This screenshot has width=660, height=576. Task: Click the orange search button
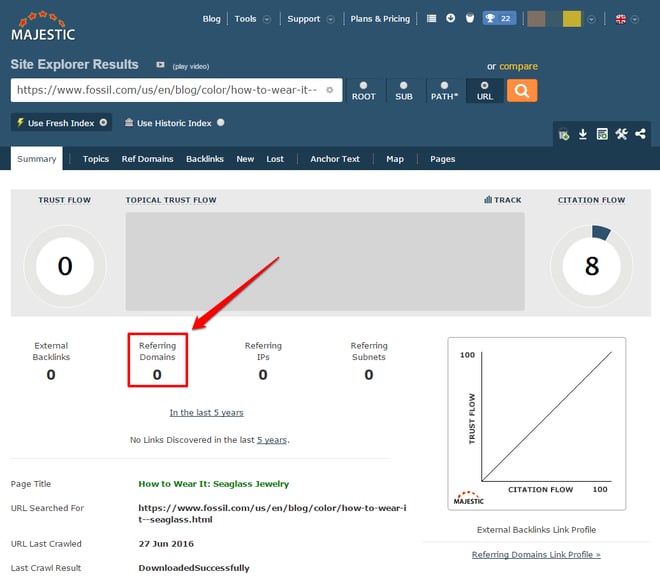point(522,91)
